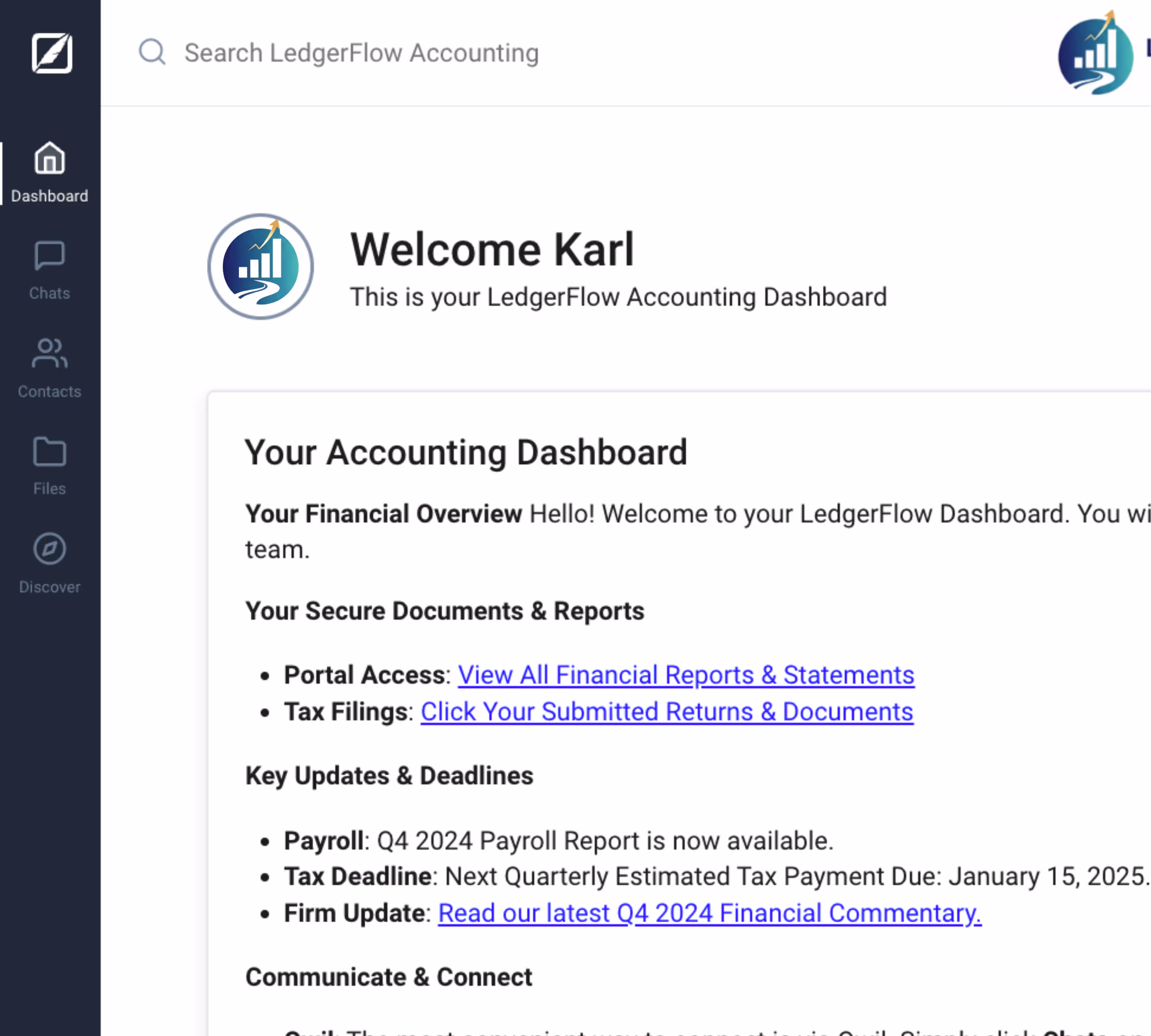Focus the Search LedgerFlow Accounting field
The image size is (1151, 1036).
[361, 53]
